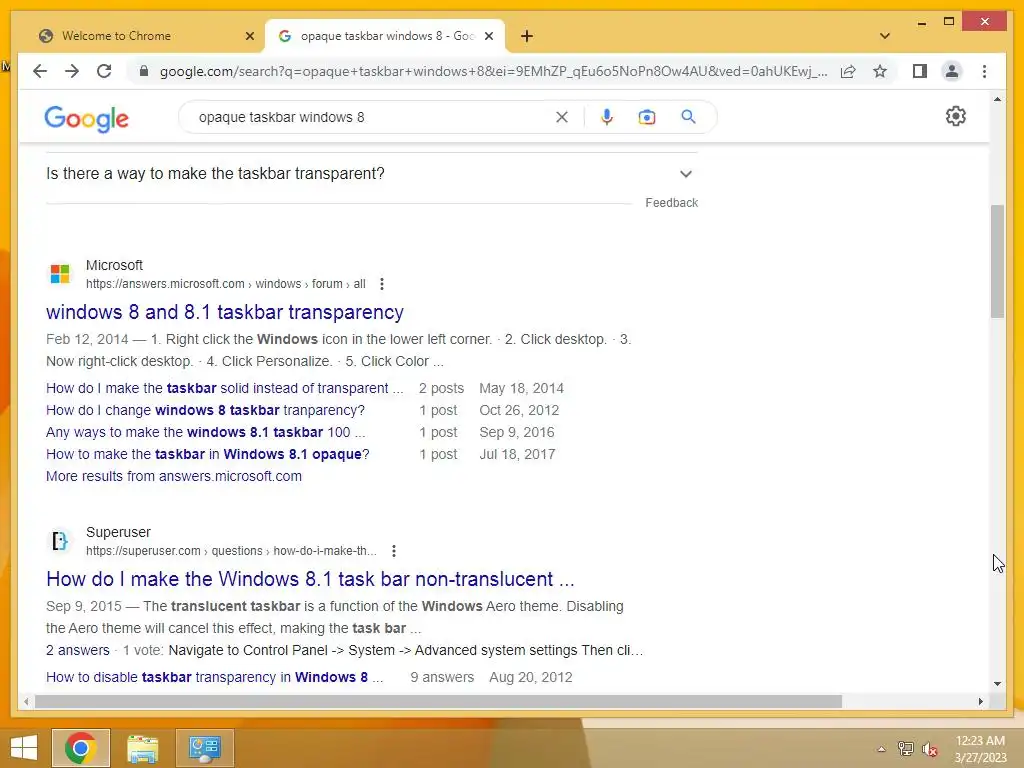This screenshot has height=768, width=1024.
Task: Click the Microsoft site name text
Action: pyautogui.click(x=114, y=265)
